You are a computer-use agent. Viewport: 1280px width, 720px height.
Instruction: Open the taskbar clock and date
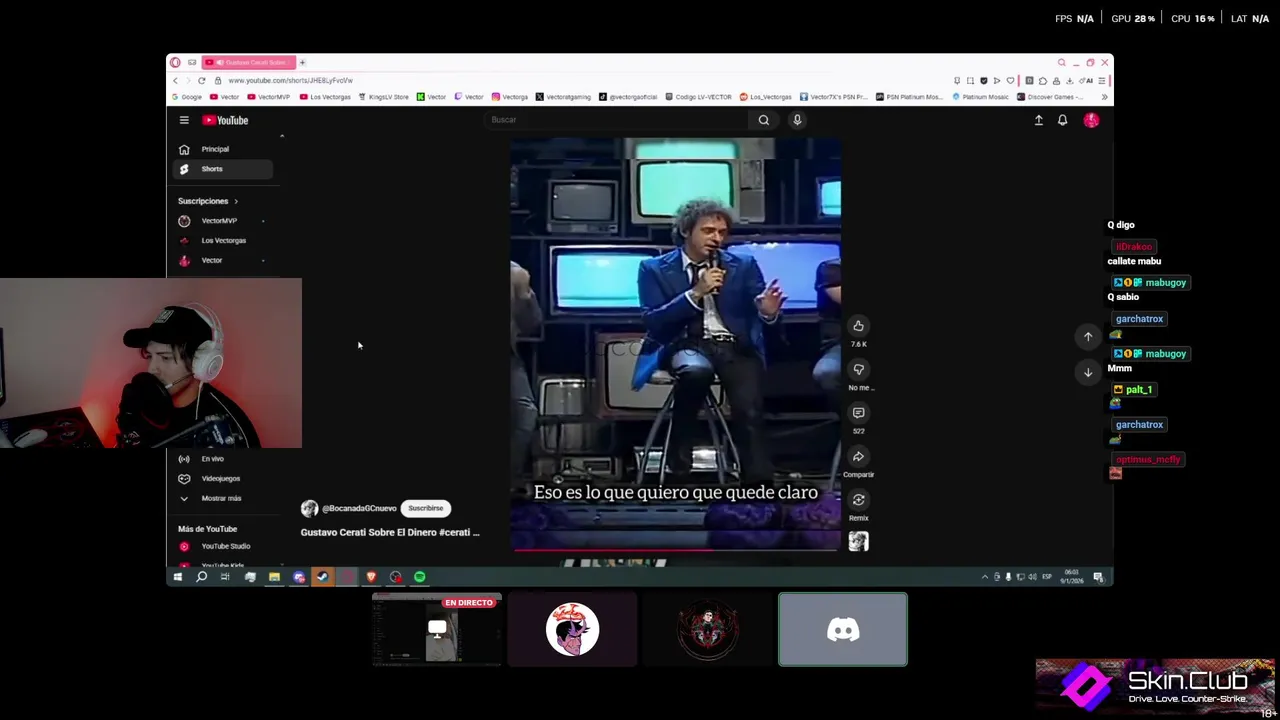[x=1072, y=577]
